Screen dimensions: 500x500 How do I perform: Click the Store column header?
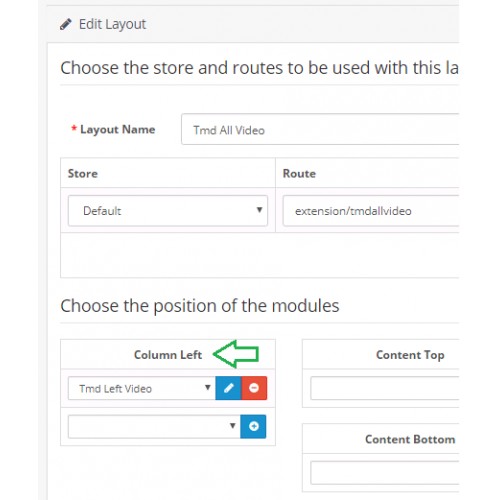(x=83, y=173)
